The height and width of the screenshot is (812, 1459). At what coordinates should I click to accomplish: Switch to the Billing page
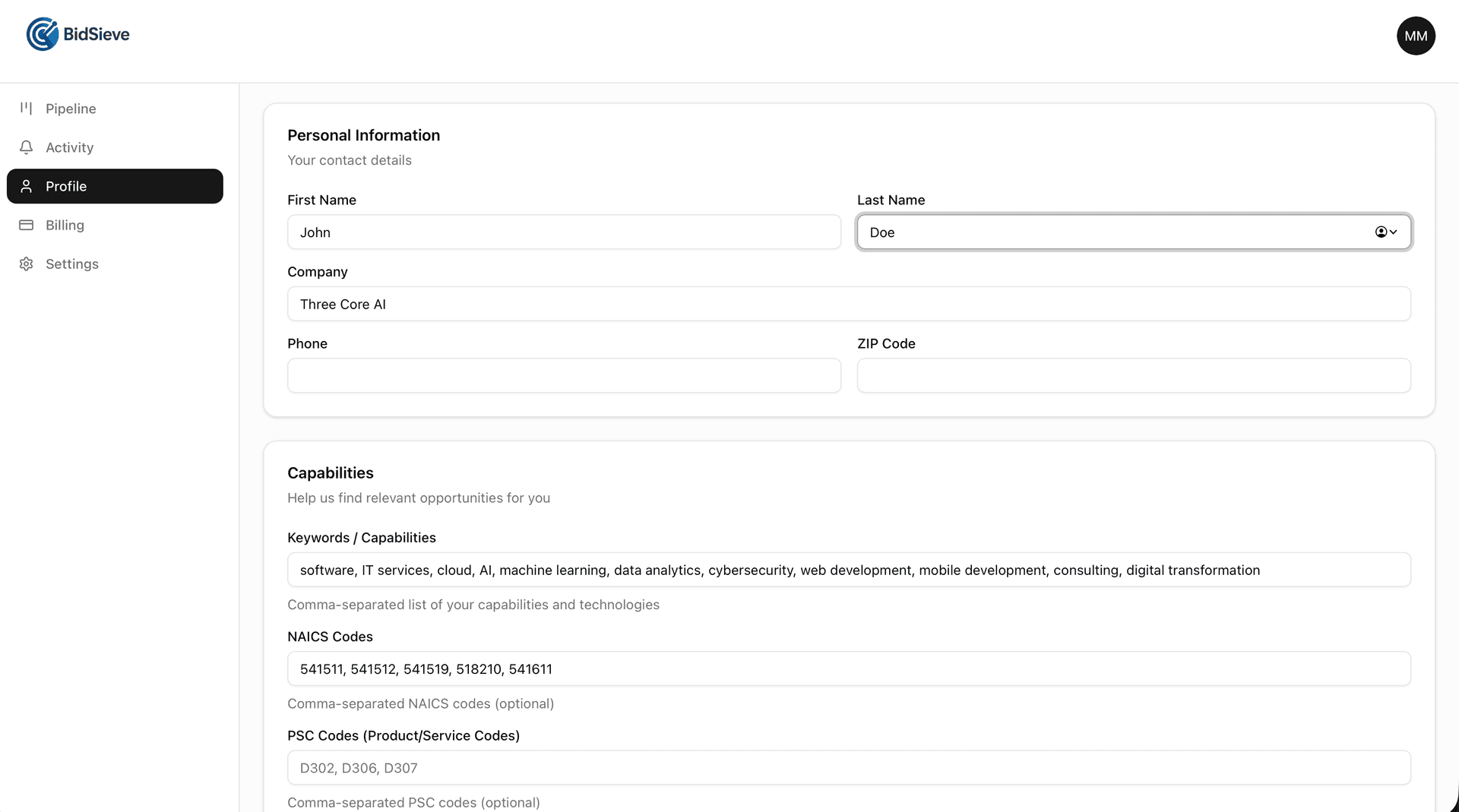65,225
